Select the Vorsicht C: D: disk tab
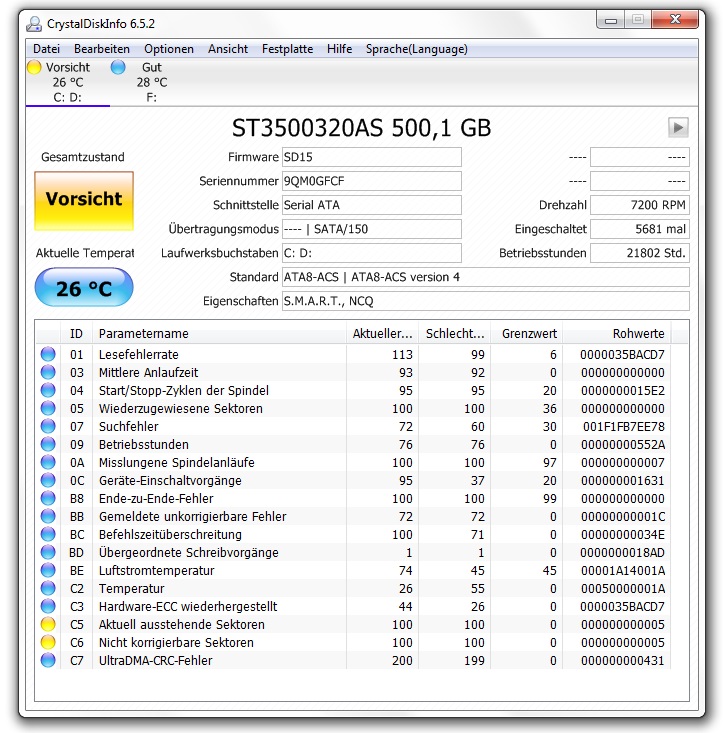This screenshot has width=723, height=733. (x=68, y=82)
